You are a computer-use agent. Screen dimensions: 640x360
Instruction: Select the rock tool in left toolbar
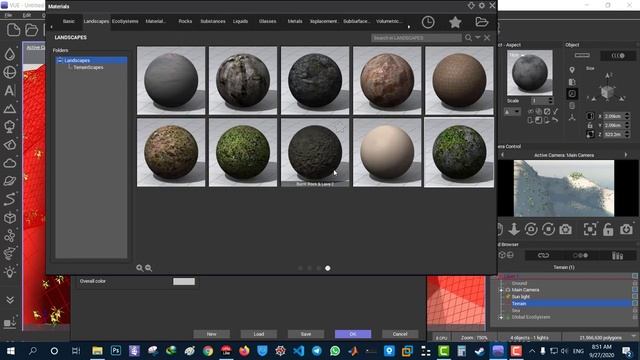pyautogui.click(x=10, y=144)
